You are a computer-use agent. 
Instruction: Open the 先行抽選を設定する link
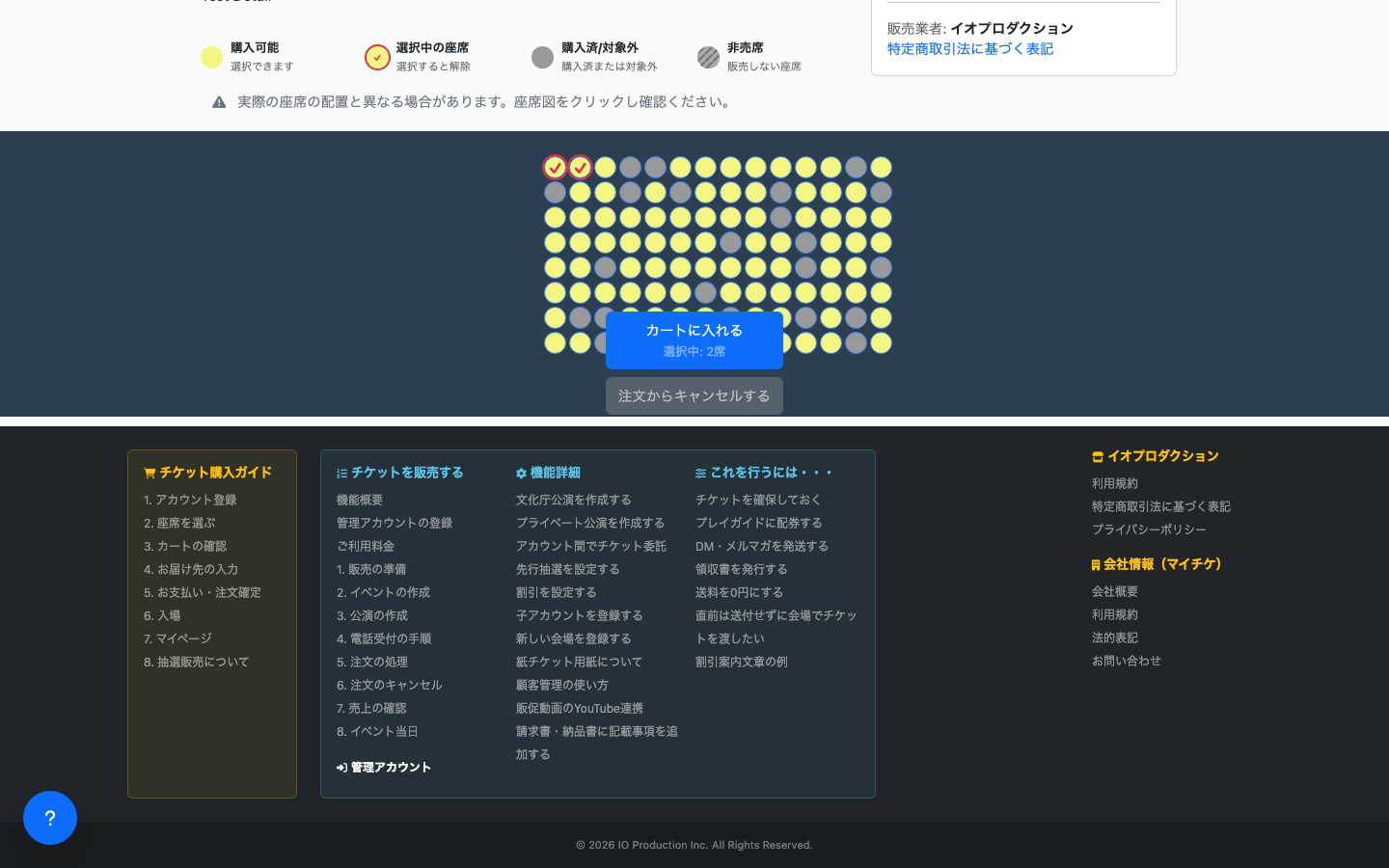568,569
